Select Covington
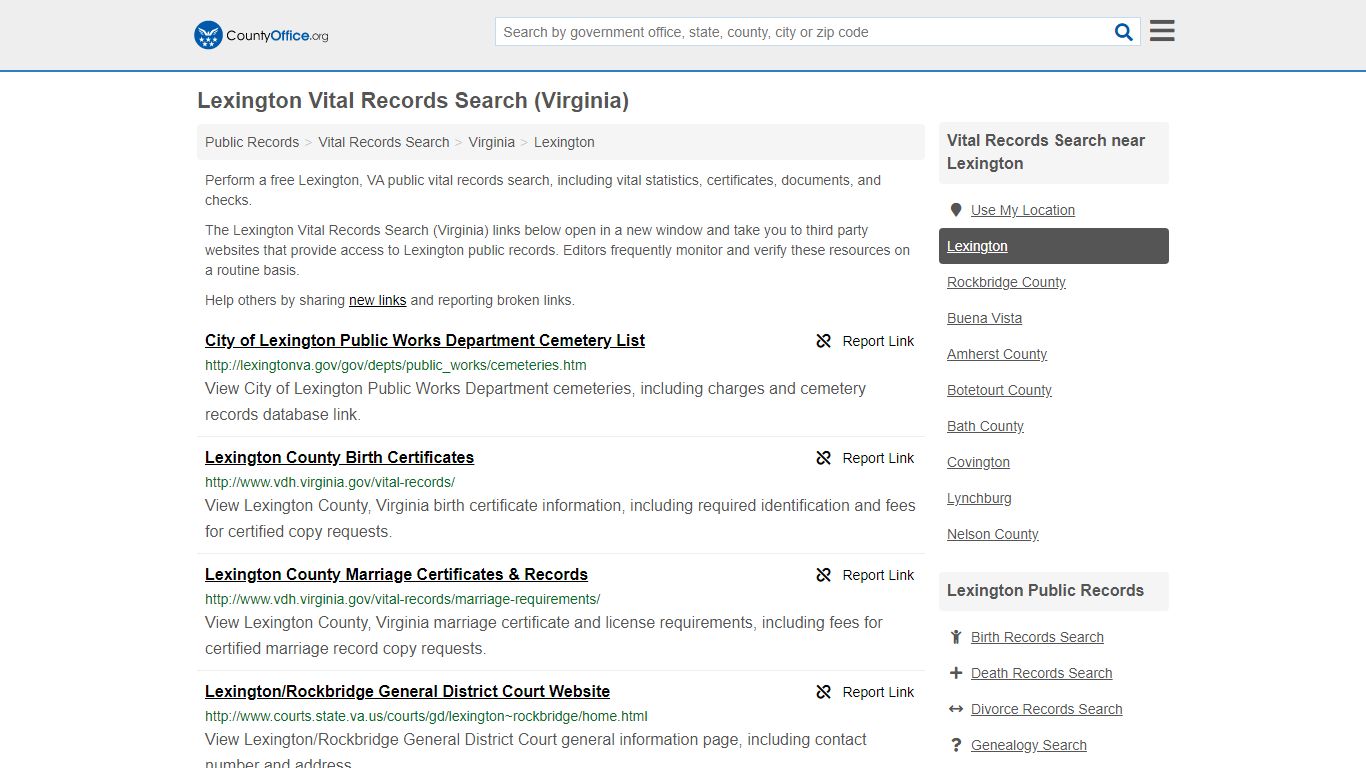Viewport: 1366px width, 768px height. tap(978, 462)
